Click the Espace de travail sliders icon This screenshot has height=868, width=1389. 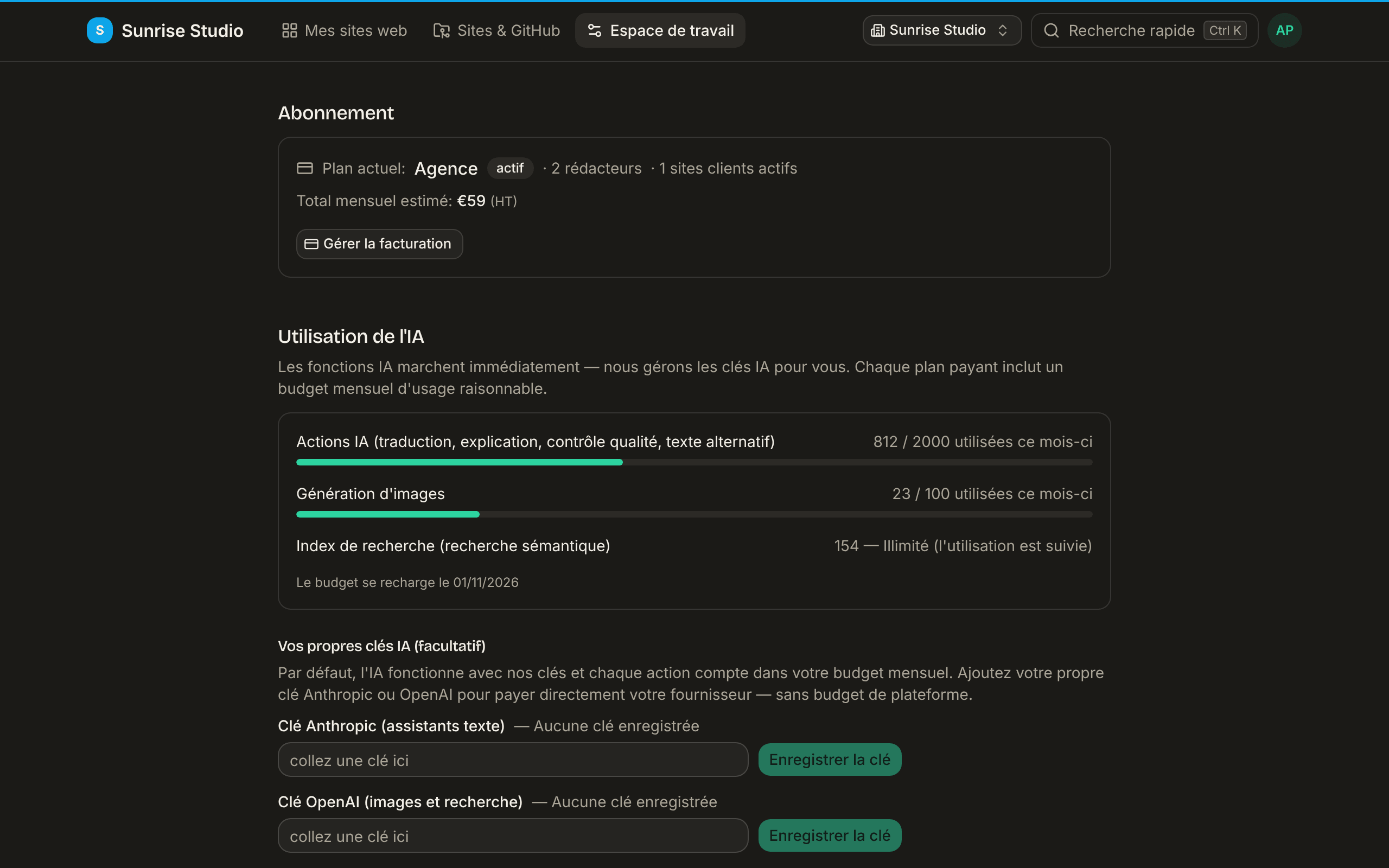pyautogui.click(x=595, y=30)
